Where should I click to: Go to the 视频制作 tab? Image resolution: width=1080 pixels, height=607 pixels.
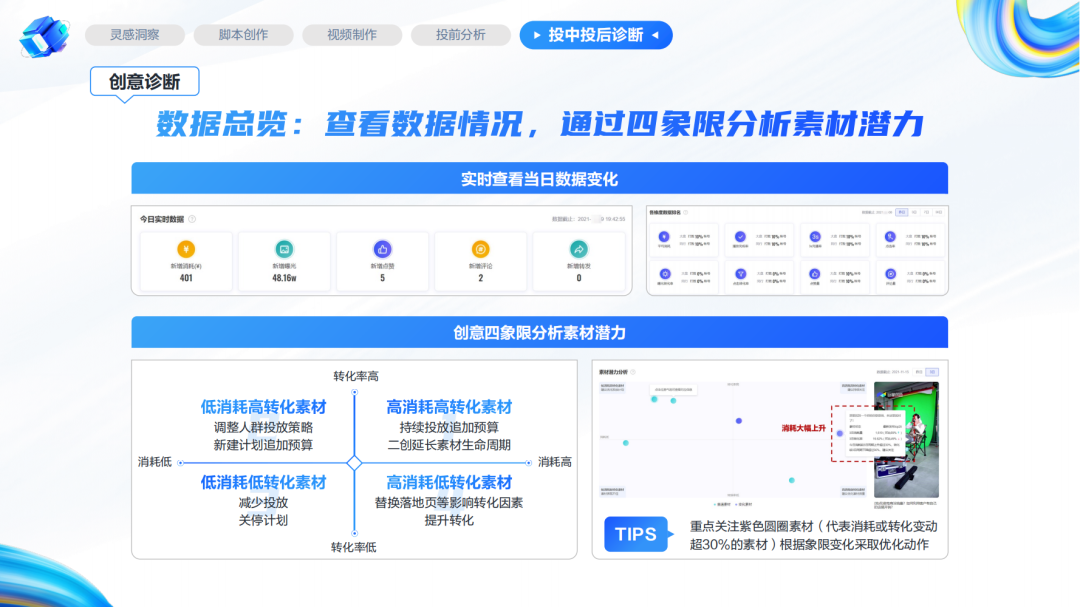coord(352,35)
